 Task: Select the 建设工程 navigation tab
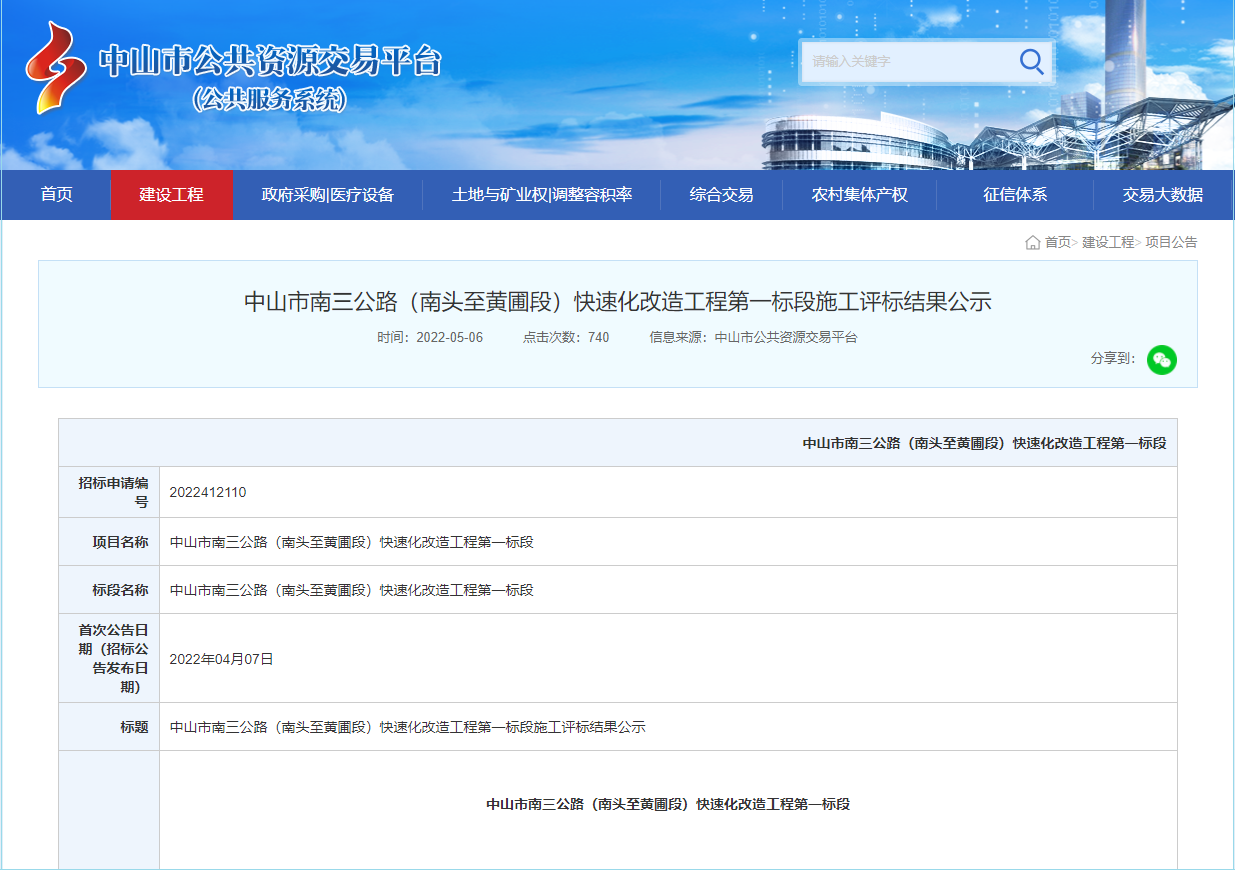click(x=171, y=195)
